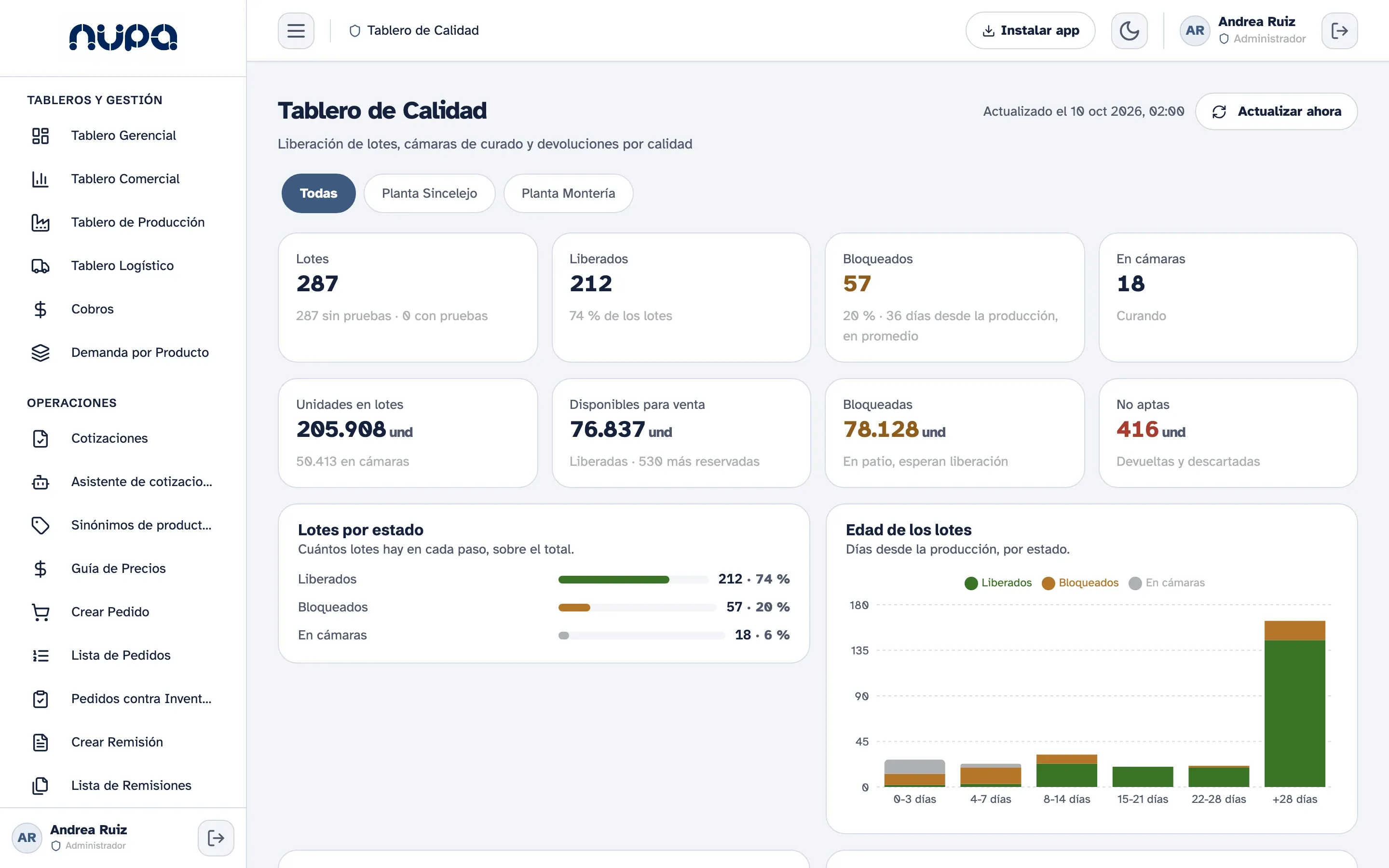Toggle the En cámaras series in legend

click(x=1166, y=583)
